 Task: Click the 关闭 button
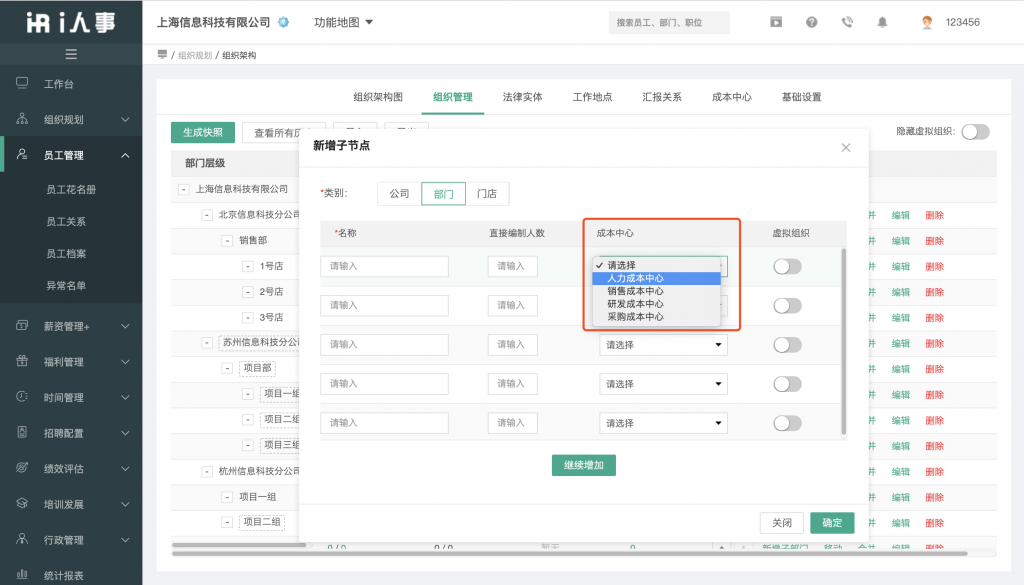(x=782, y=522)
